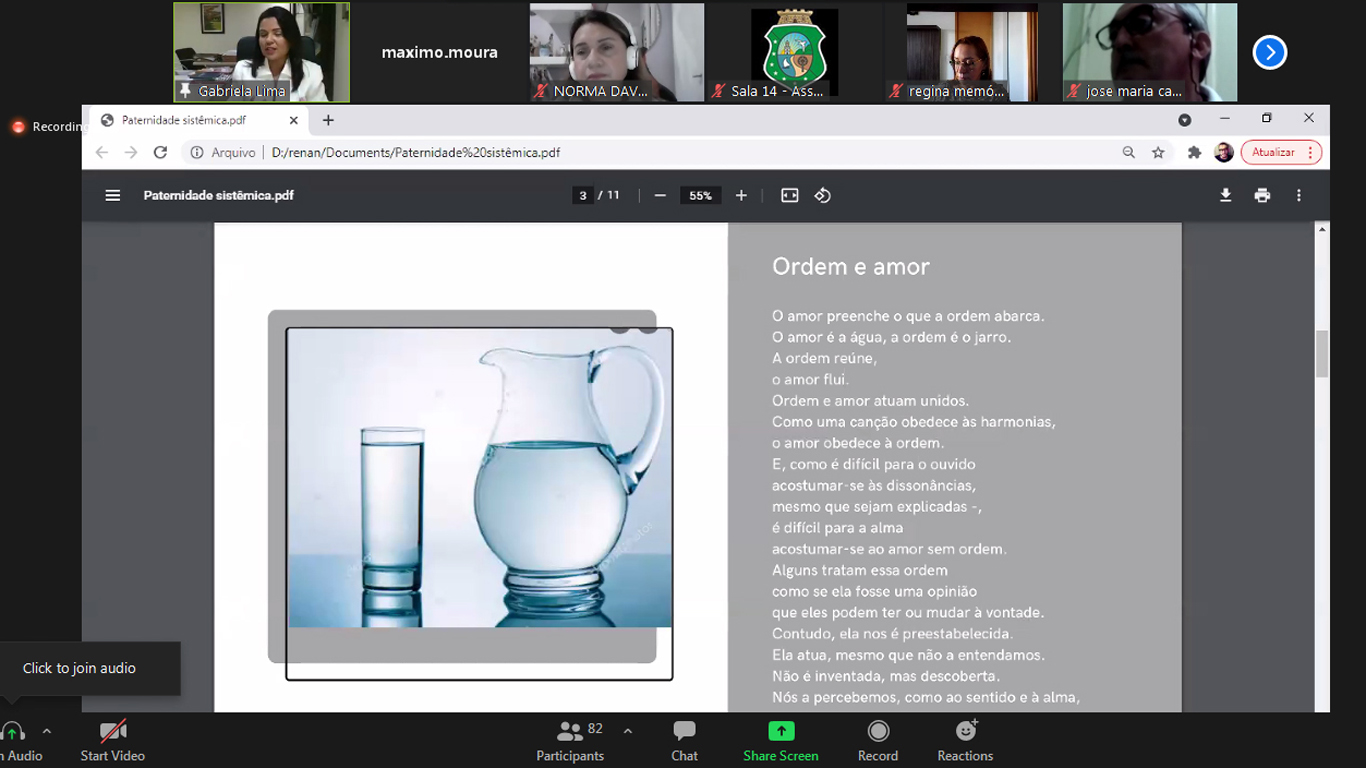This screenshot has width=1366, height=768.
Task: Print the PDF document
Action: click(1262, 196)
